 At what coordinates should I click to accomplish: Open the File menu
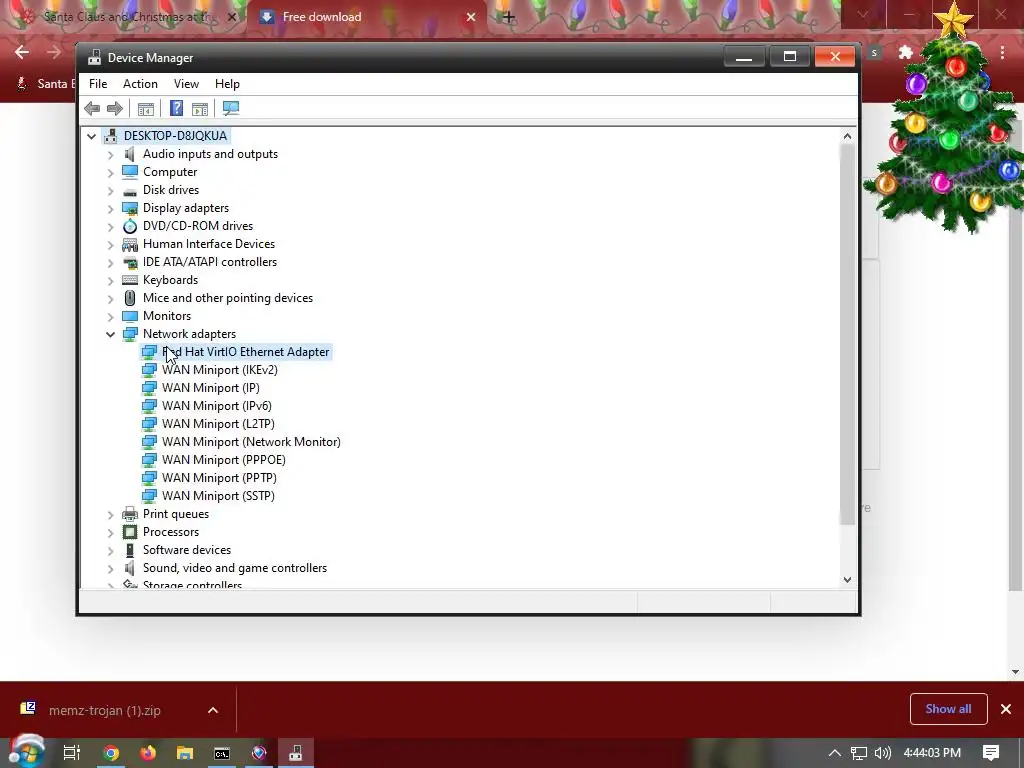pyautogui.click(x=98, y=84)
